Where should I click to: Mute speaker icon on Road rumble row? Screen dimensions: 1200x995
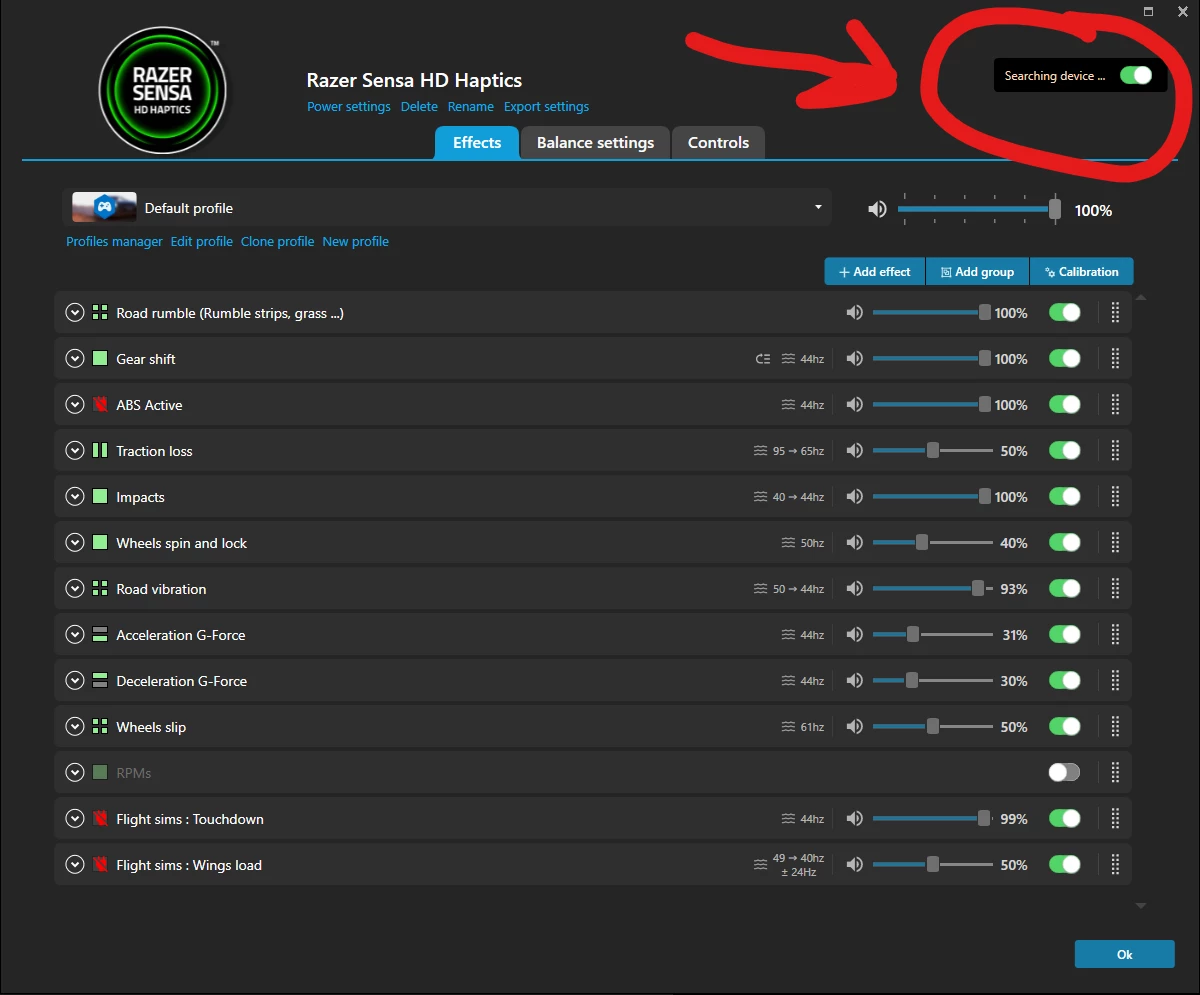pos(854,313)
